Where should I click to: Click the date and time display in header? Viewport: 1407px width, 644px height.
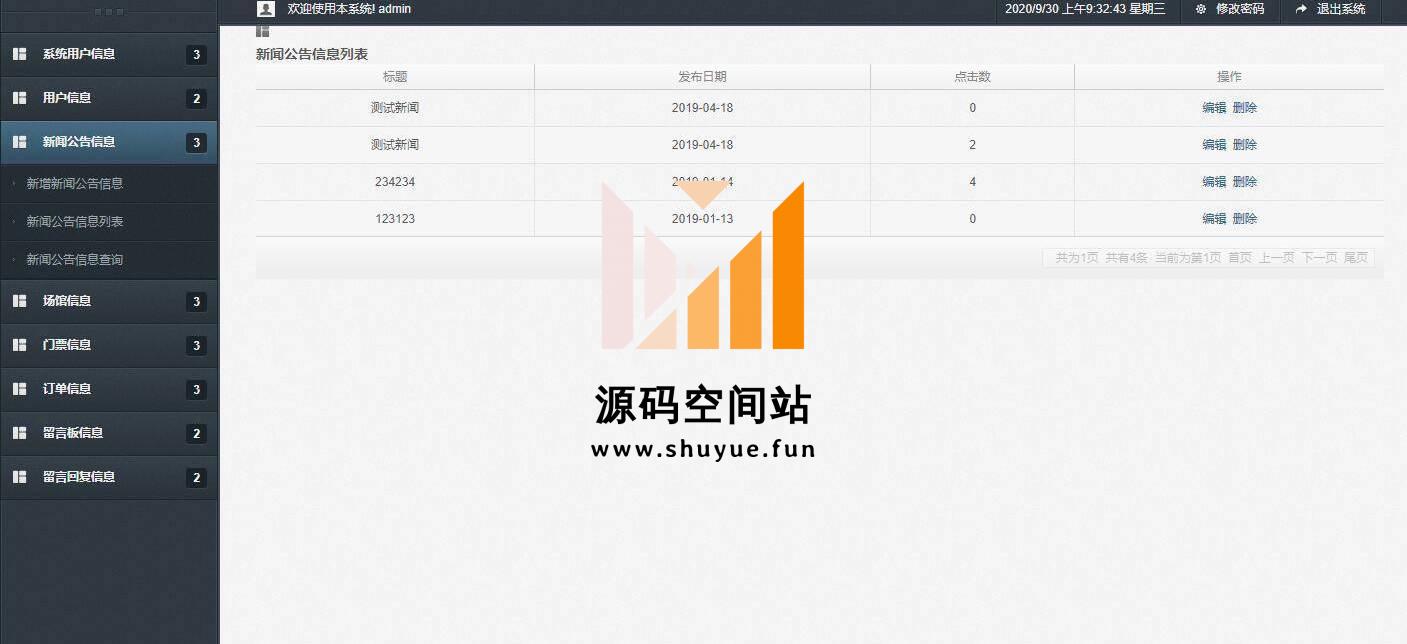pyautogui.click(x=1085, y=9)
